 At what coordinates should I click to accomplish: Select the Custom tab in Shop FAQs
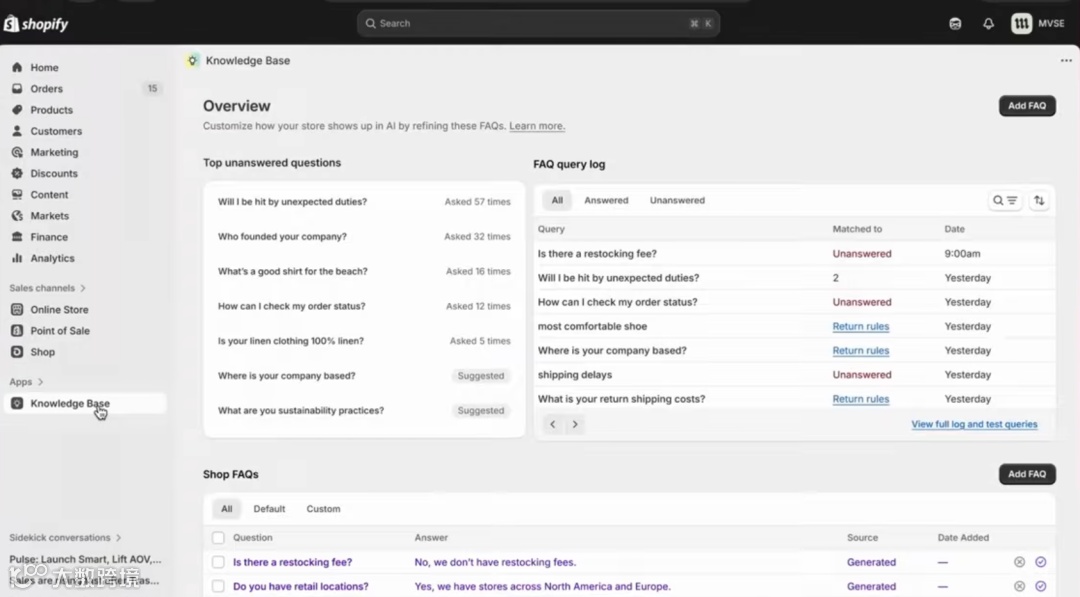(x=323, y=509)
